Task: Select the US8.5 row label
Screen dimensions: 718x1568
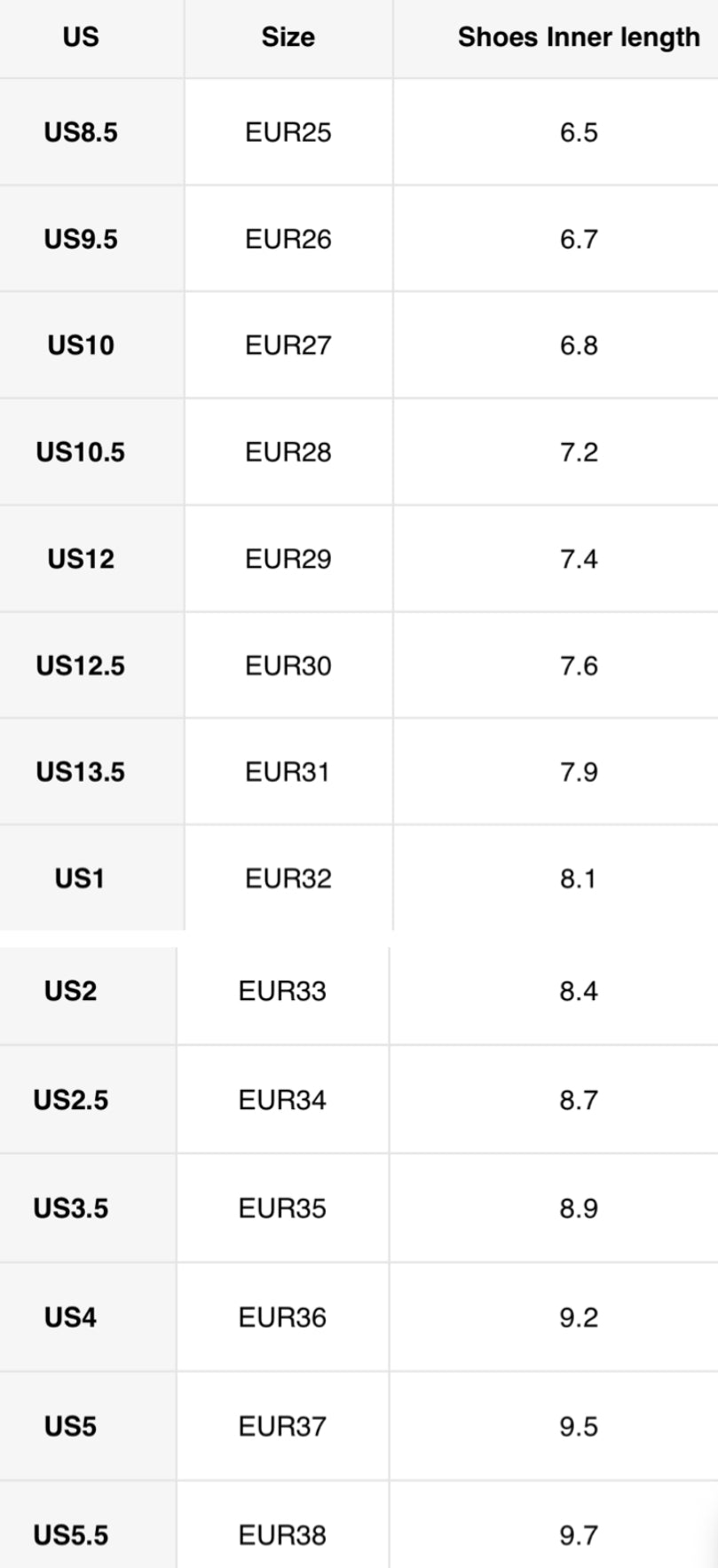Action: point(81,133)
